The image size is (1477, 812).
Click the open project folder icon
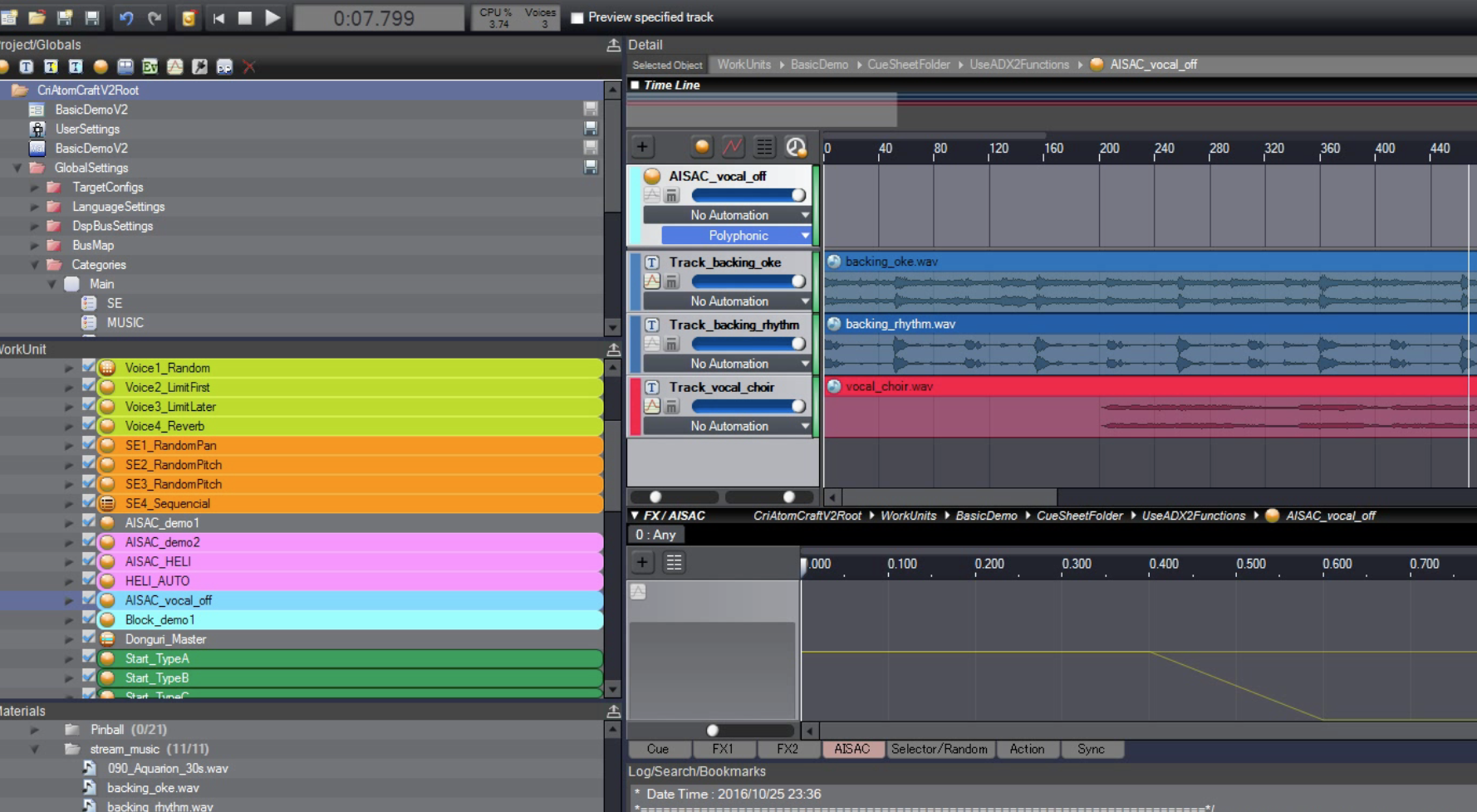[37, 17]
